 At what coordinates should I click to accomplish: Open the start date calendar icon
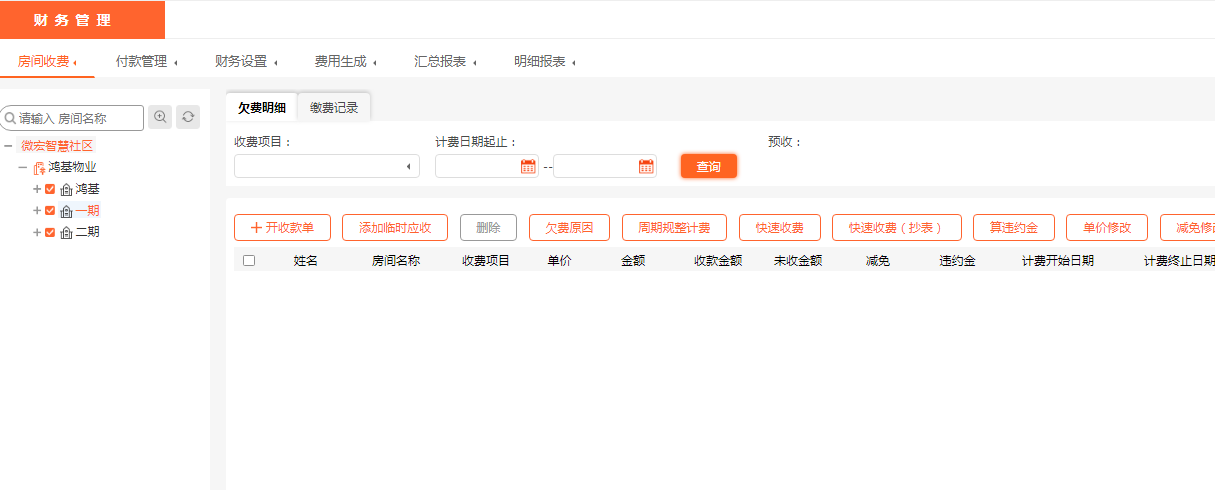(x=528, y=167)
